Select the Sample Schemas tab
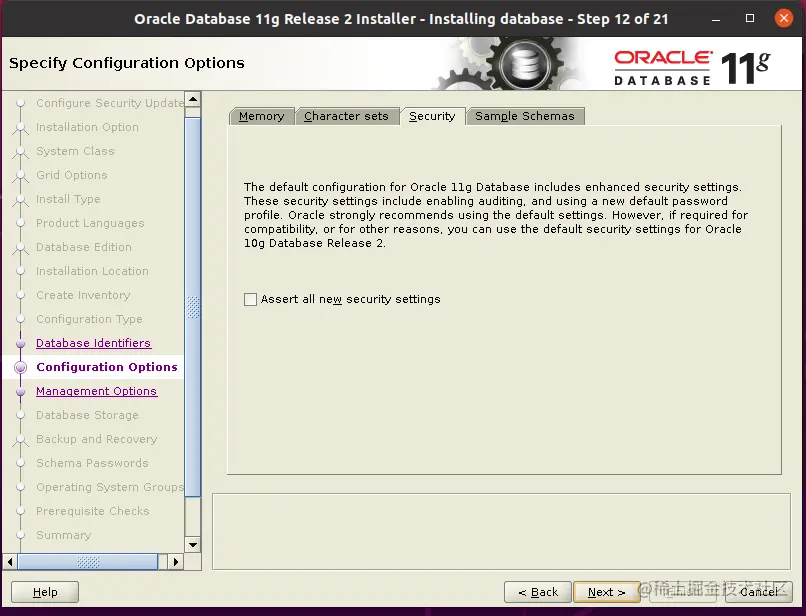The height and width of the screenshot is (616, 806). [x=525, y=116]
